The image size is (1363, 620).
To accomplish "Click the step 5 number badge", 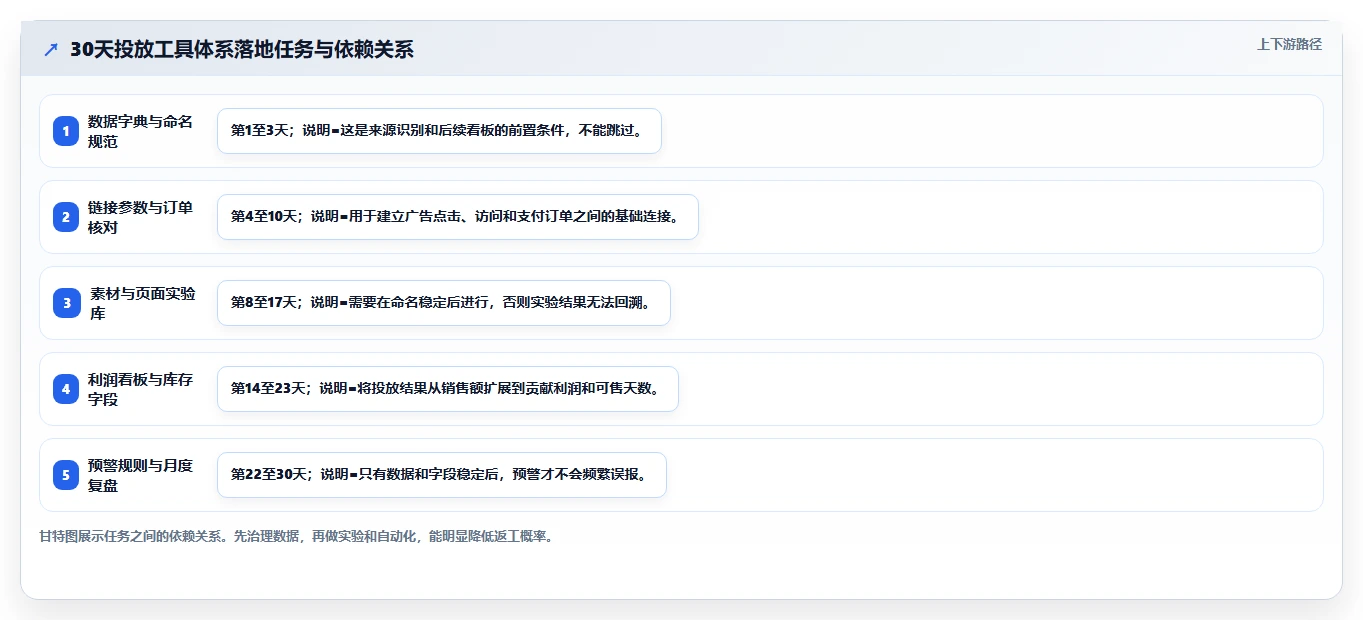I will [x=66, y=475].
